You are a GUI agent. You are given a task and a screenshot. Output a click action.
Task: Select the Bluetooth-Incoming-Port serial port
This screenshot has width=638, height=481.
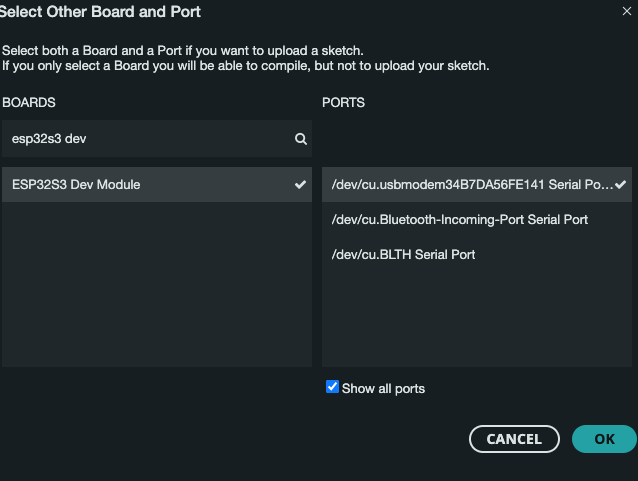pos(459,219)
